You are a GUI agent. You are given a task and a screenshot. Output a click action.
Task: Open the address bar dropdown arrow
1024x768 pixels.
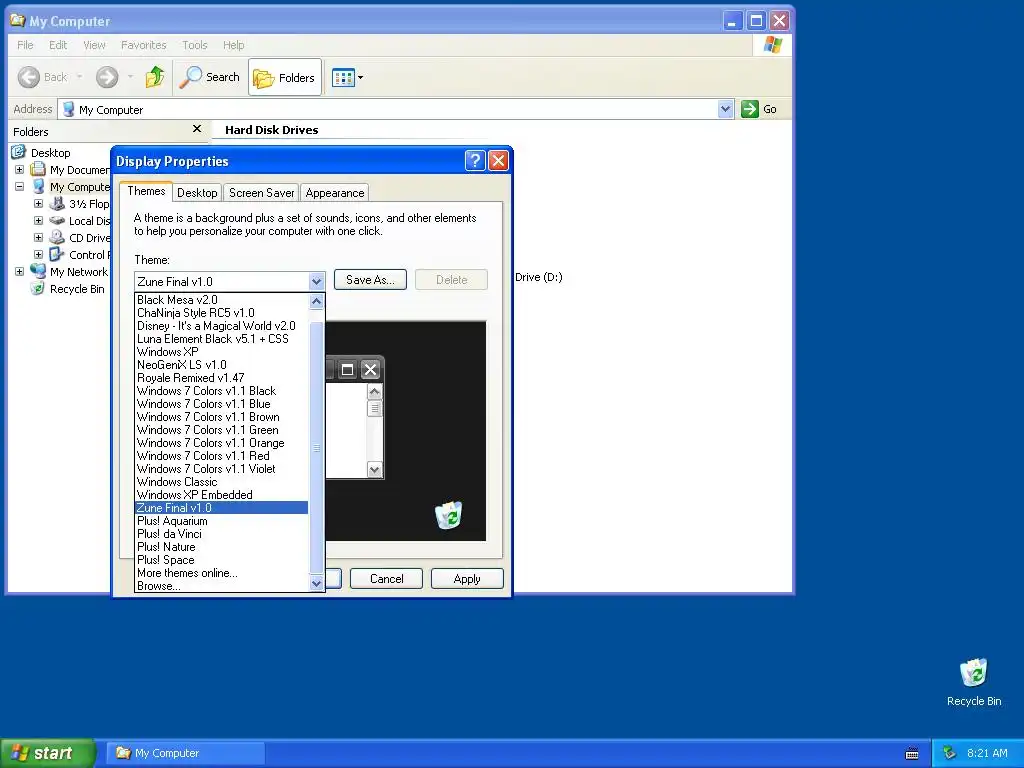725,109
